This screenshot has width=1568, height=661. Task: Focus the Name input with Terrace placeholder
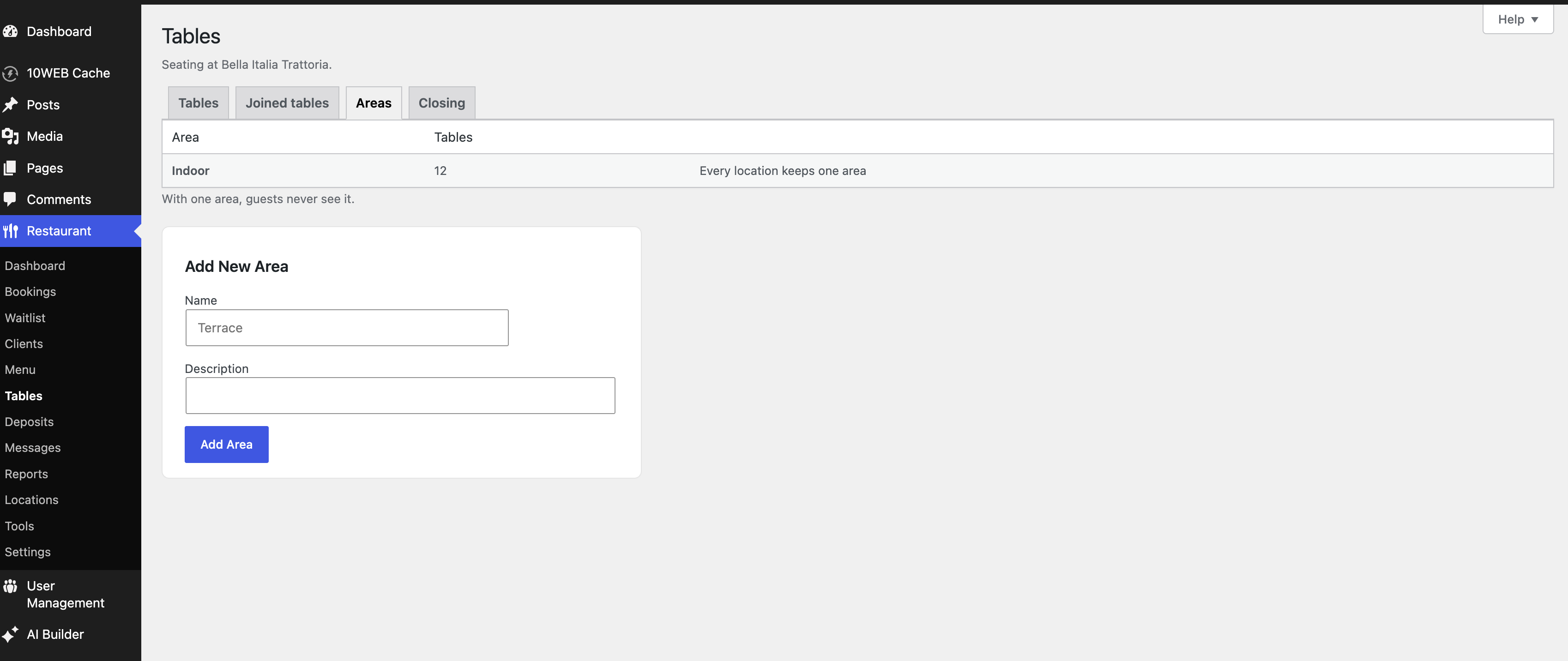point(347,328)
